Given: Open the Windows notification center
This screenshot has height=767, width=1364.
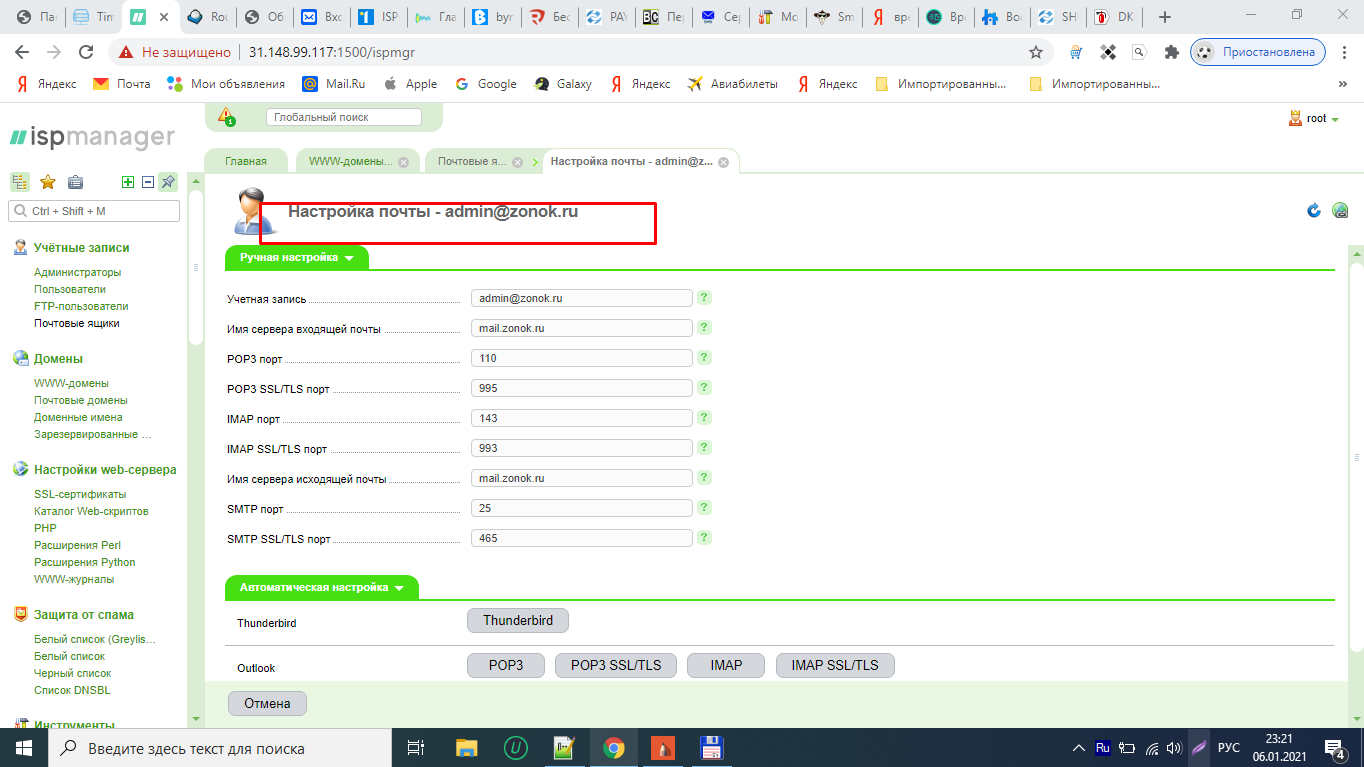Looking at the screenshot, I should pyautogui.click(x=1335, y=748).
